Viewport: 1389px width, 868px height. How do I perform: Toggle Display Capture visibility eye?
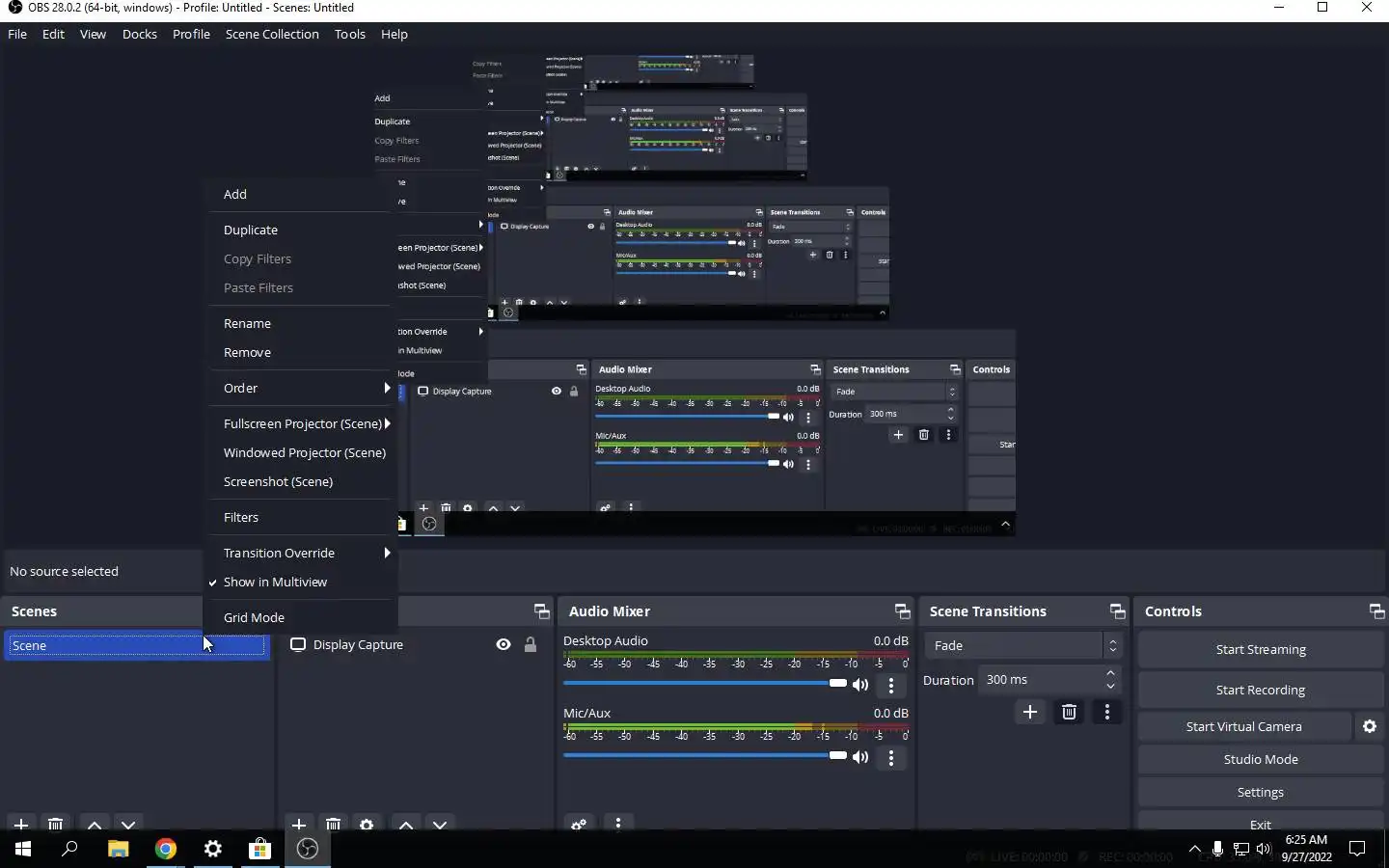click(504, 644)
